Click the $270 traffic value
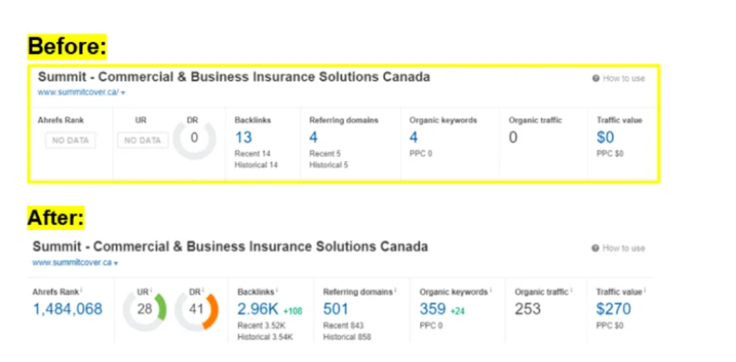Viewport: 736px width, 362px height. (613, 309)
